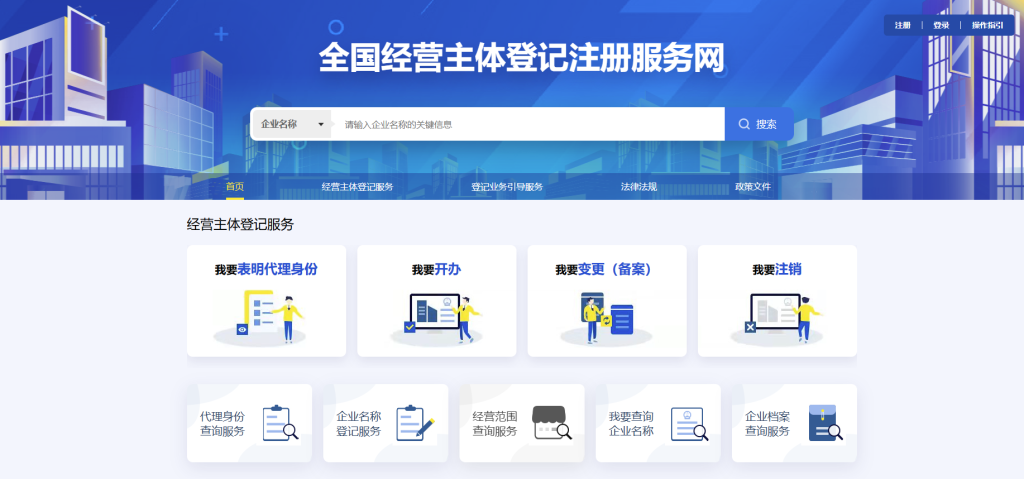This screenshot has width=1024, height=479.
Task: Click the 我要查询企业名称 label
Action: tap(631, 423)
